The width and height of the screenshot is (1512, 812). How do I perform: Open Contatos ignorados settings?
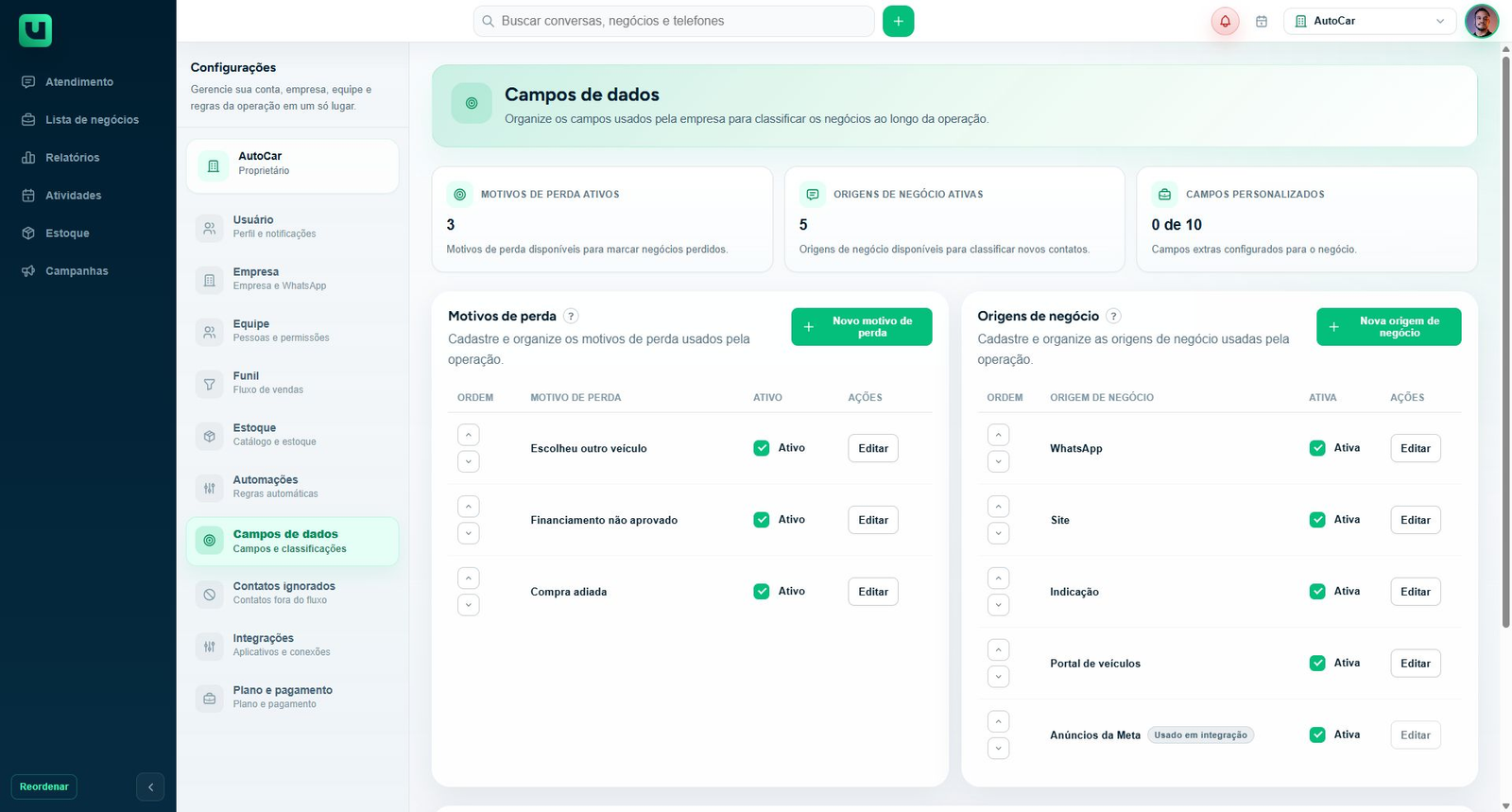(x=292, y=594)
